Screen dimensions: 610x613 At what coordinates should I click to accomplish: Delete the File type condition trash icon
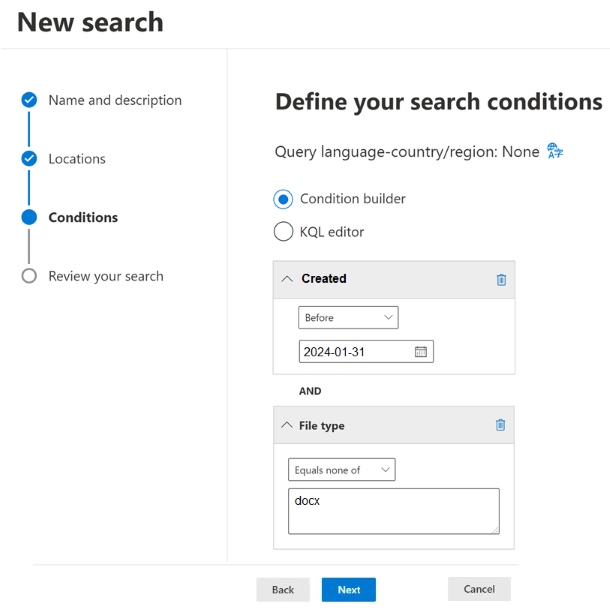[x=501, y=425]
